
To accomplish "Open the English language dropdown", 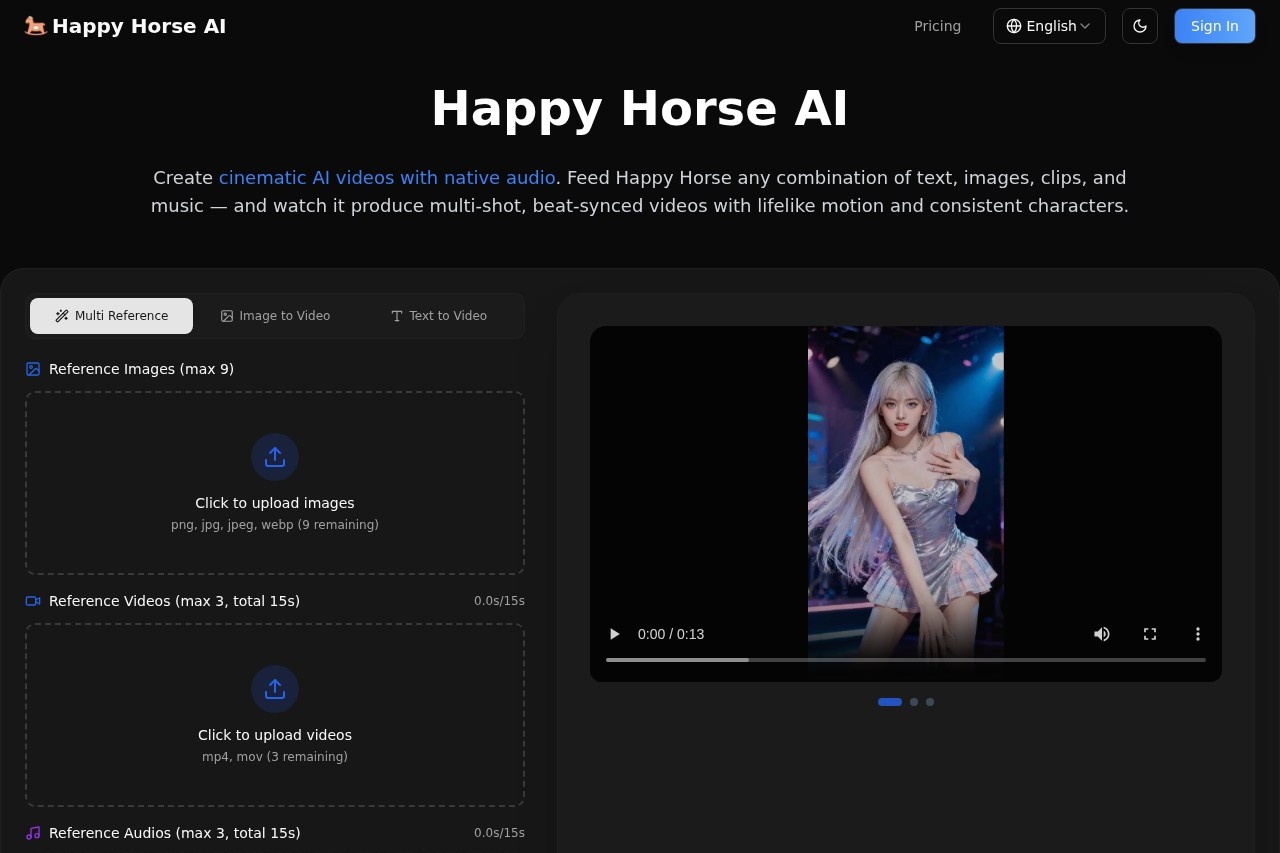I will (1049, 26).
